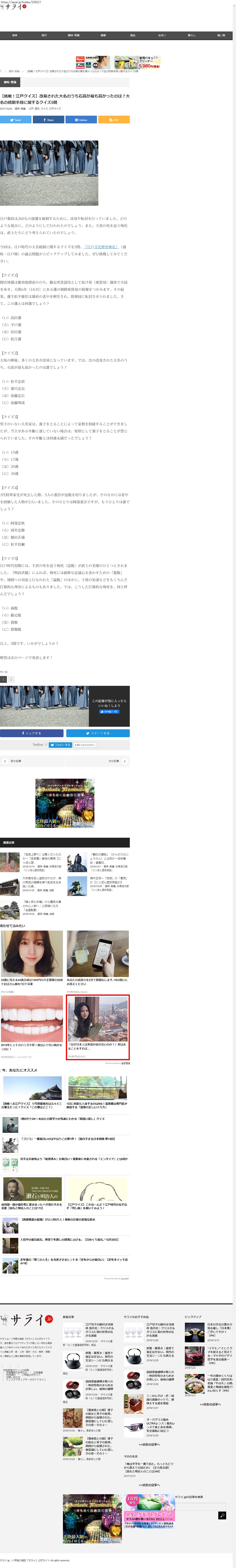Click the orange RSS share button

pyautogui.click(x=114, y=120)
